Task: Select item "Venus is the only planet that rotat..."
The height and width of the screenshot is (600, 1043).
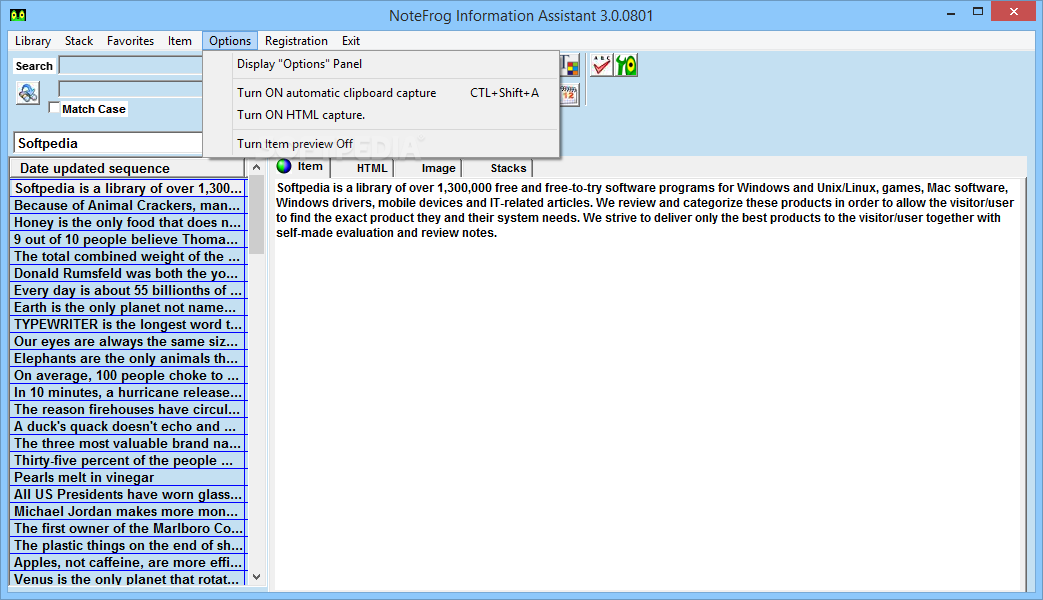Action: coord(128,579)
